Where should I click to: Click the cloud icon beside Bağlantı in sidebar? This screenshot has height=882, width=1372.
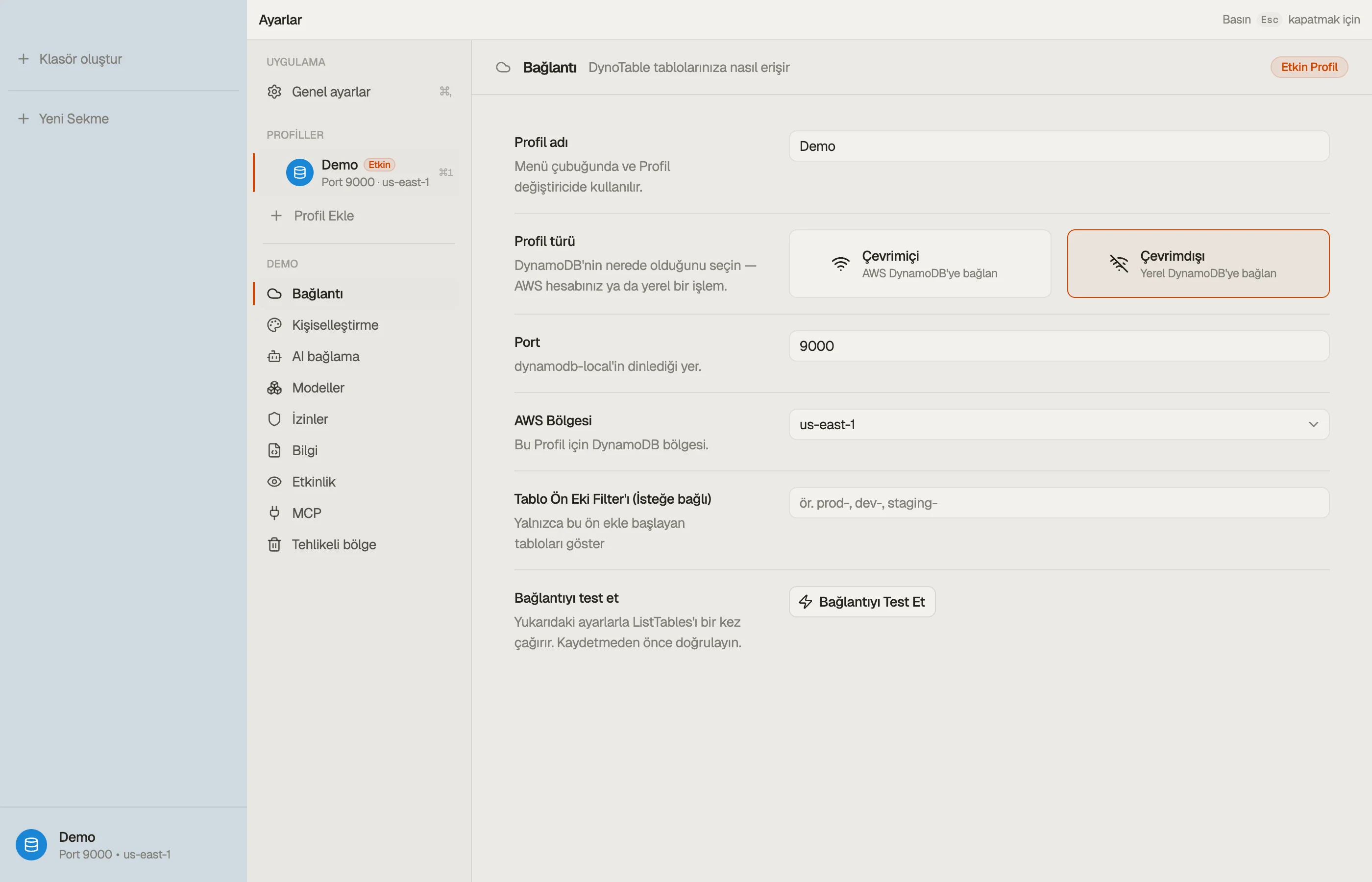pyautogui.click(x=274, y=294)
